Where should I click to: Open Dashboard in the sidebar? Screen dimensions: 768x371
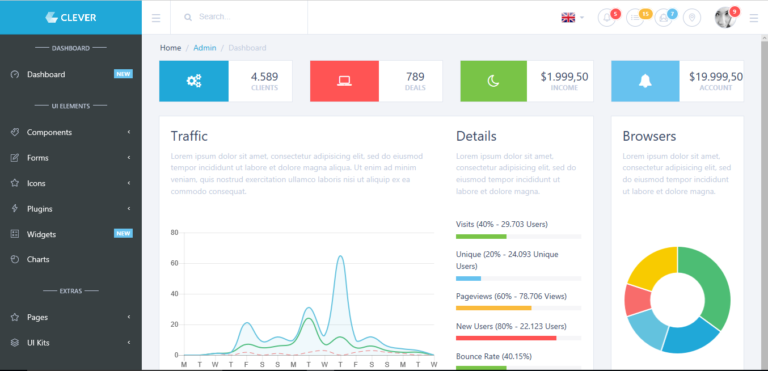[x=71, y=74]
